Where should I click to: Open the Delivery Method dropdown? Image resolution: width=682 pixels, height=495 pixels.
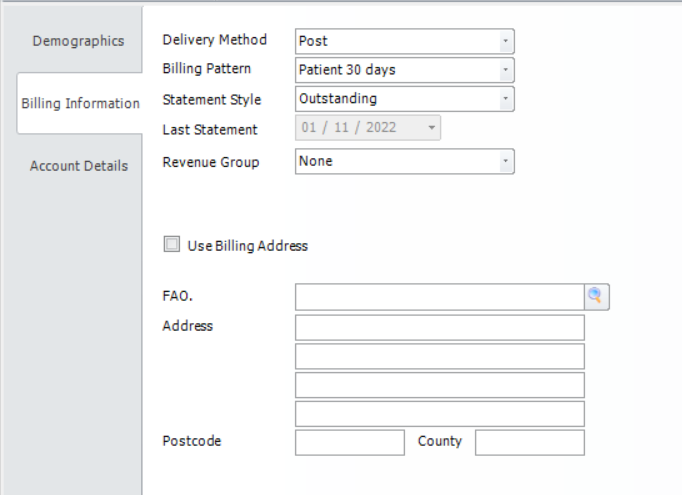click(505, 41)
